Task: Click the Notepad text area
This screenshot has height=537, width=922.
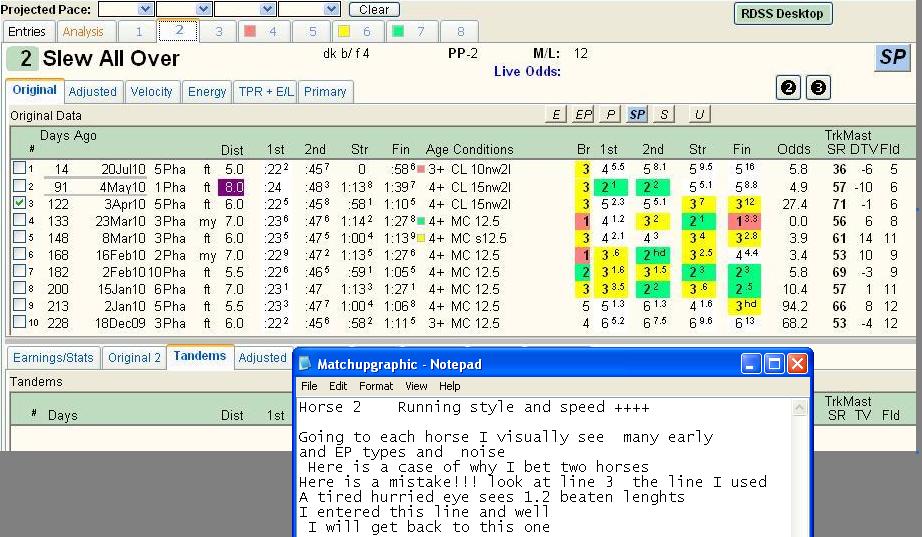Action: (x=544, y=468)
